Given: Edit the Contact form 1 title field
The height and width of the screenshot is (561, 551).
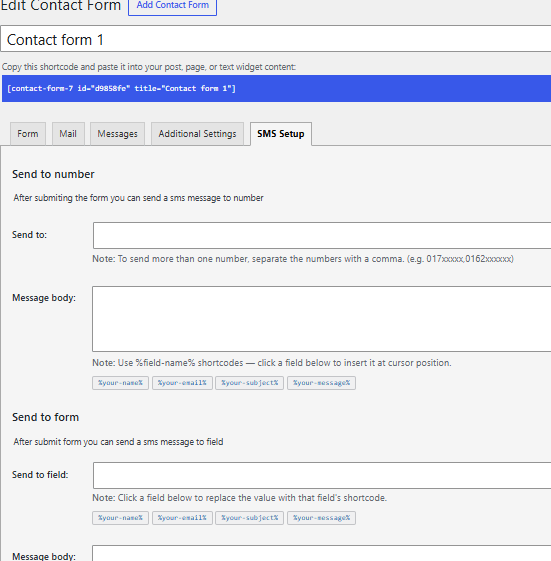Looking at the screenshot, I should [x=276, y=39].
